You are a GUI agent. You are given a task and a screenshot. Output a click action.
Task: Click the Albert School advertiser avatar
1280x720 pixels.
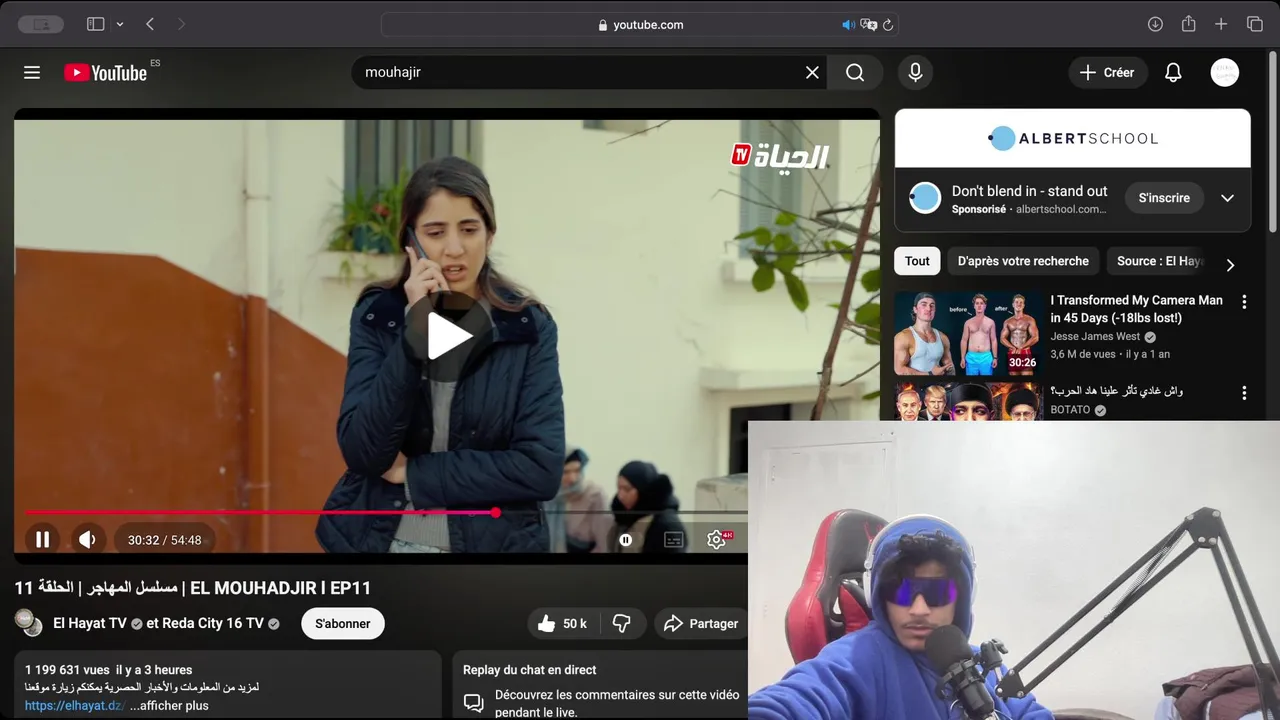(x=925, y=198)
